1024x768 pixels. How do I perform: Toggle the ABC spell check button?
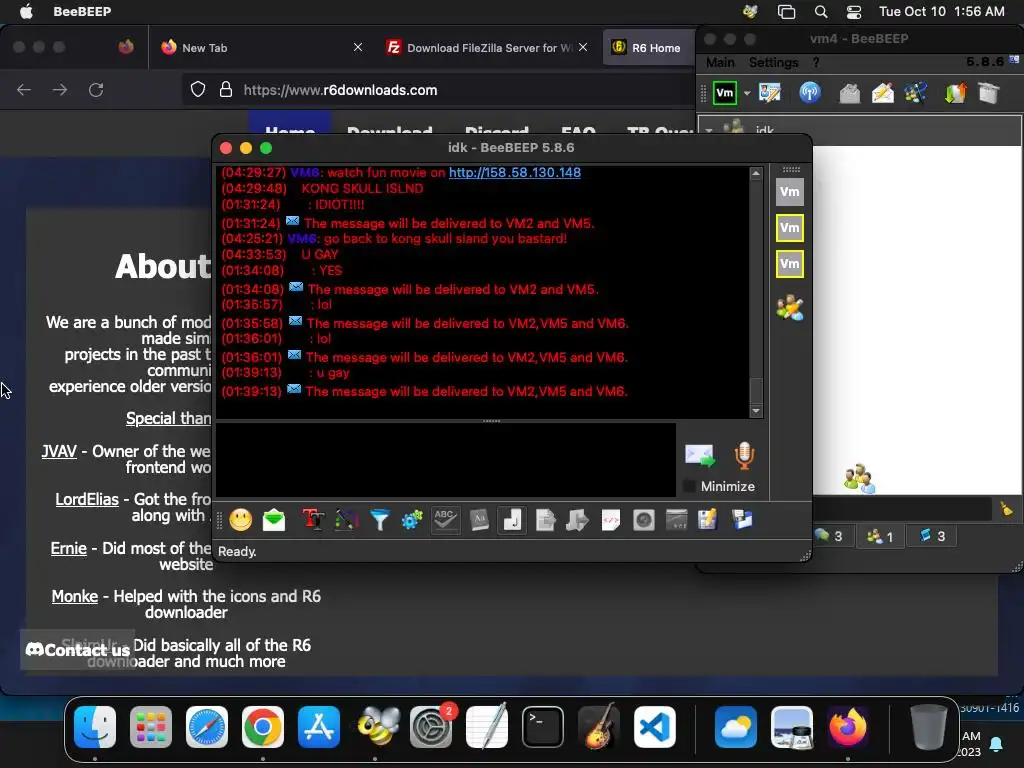[x=445, y=520]
